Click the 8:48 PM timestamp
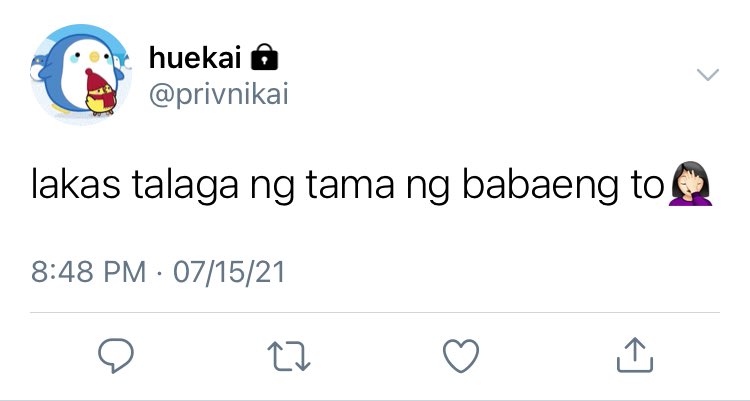The height and width of the screenshot is (401, 750). coord(88,272)
